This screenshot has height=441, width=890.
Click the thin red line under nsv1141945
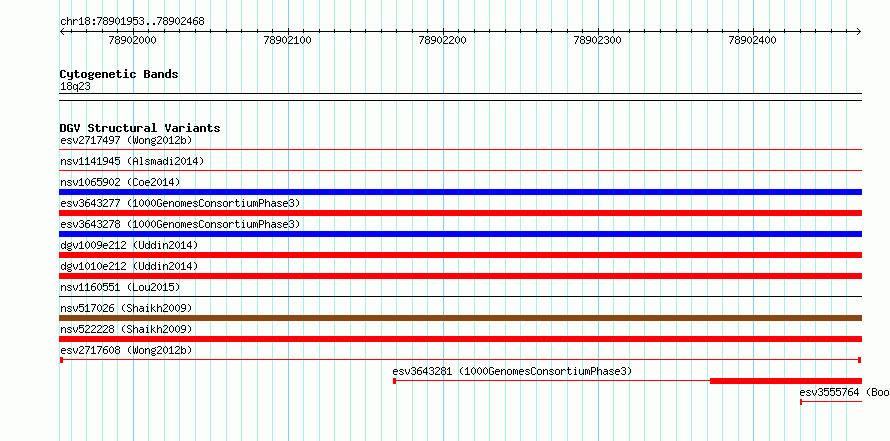(461, 170)
